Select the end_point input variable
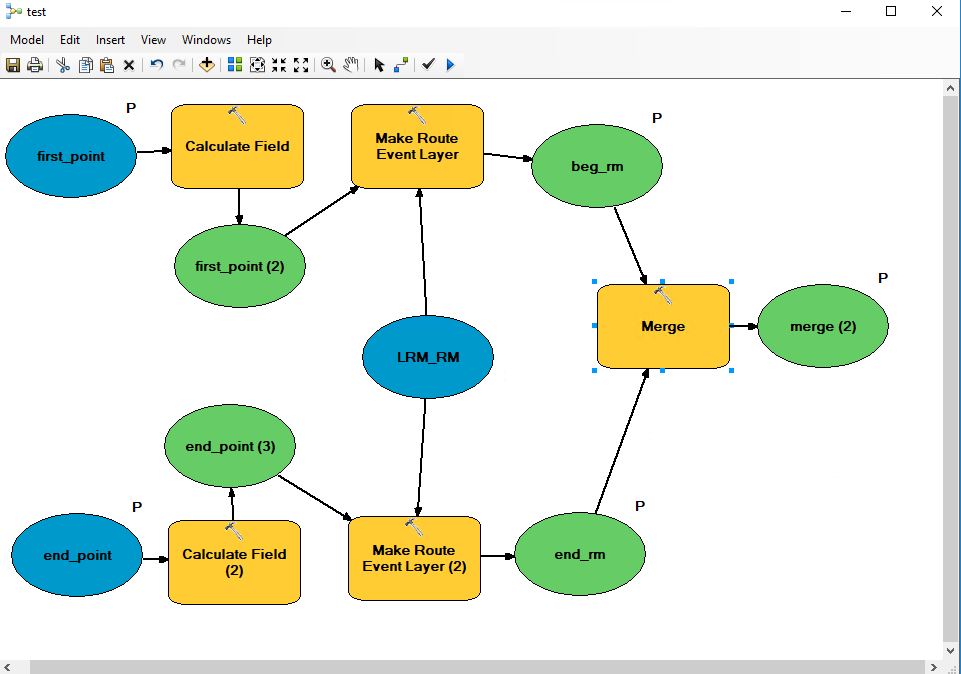The width and height of the screenshot is (961, 674). pyautogui.click(x=77, y=555)
